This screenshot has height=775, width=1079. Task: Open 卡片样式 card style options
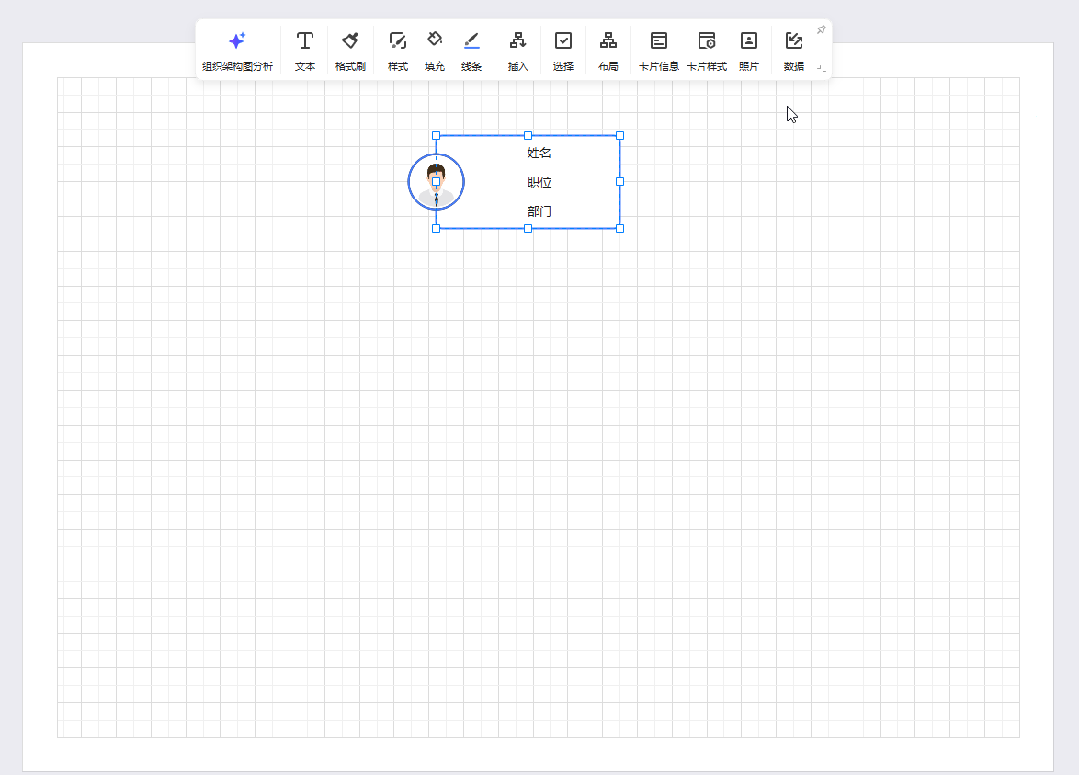pyautogui.click(x=707, y=51)
